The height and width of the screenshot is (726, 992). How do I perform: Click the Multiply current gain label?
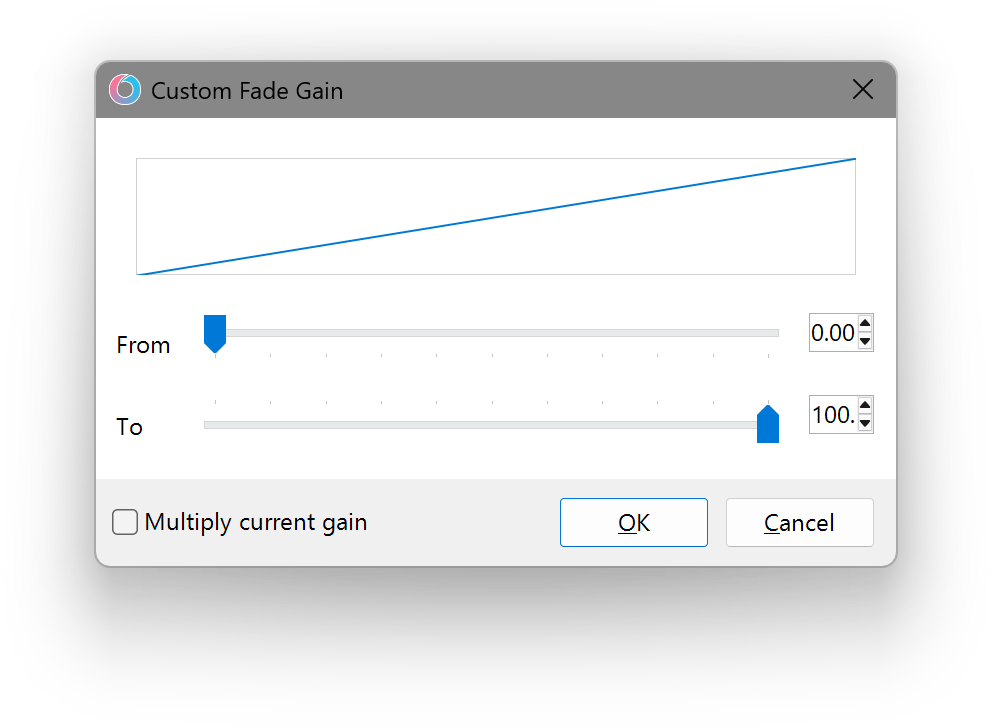point(256,522)
